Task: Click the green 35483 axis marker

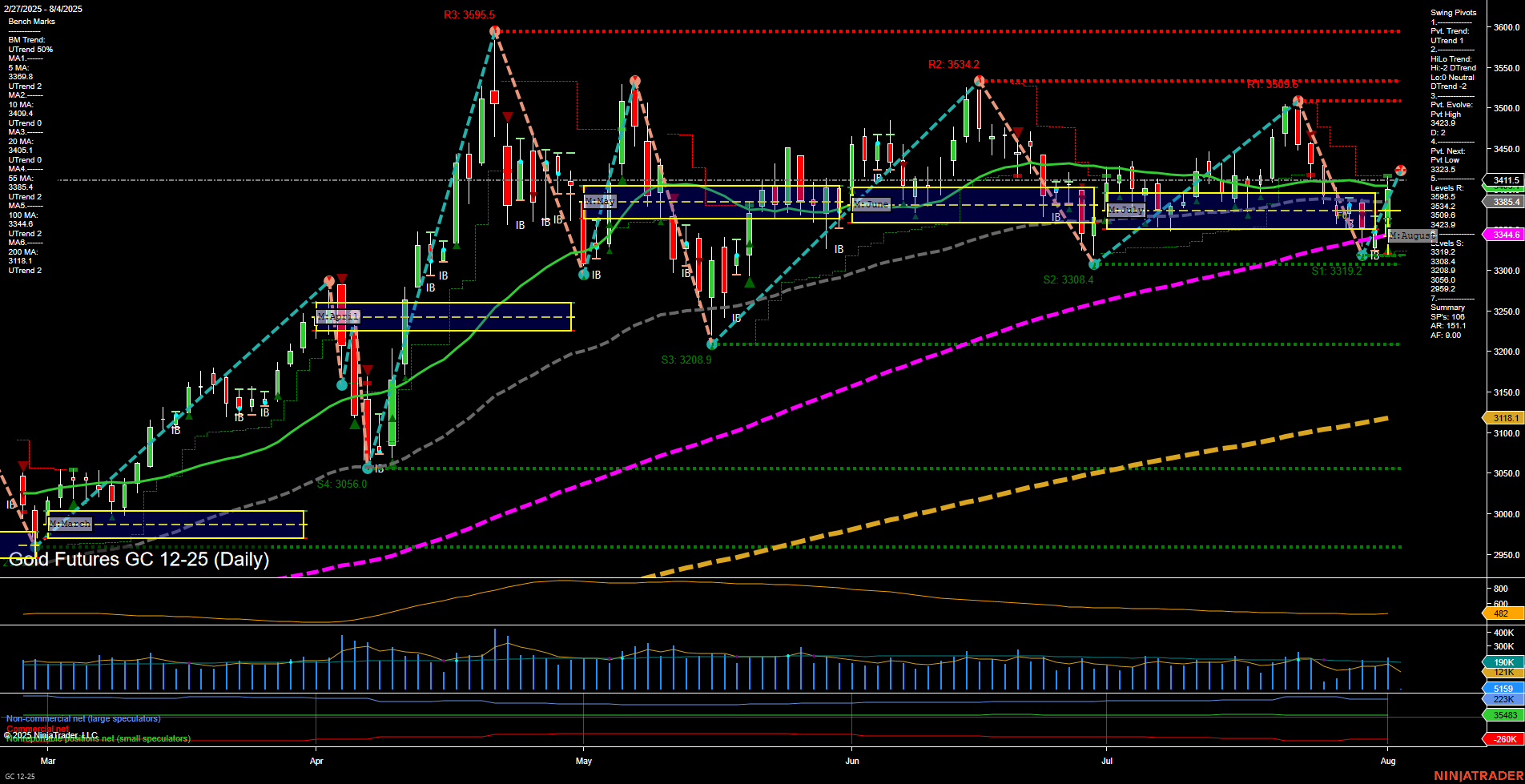Action: 1504,715
